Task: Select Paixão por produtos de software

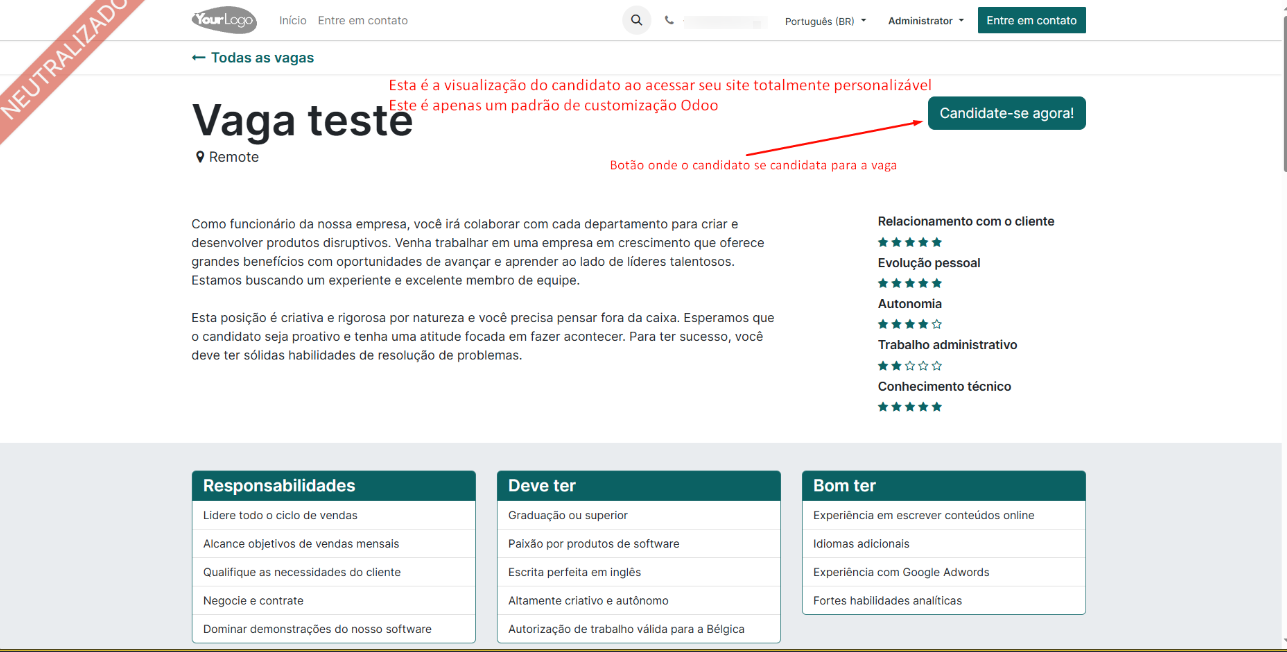Action: coord(638,544)
